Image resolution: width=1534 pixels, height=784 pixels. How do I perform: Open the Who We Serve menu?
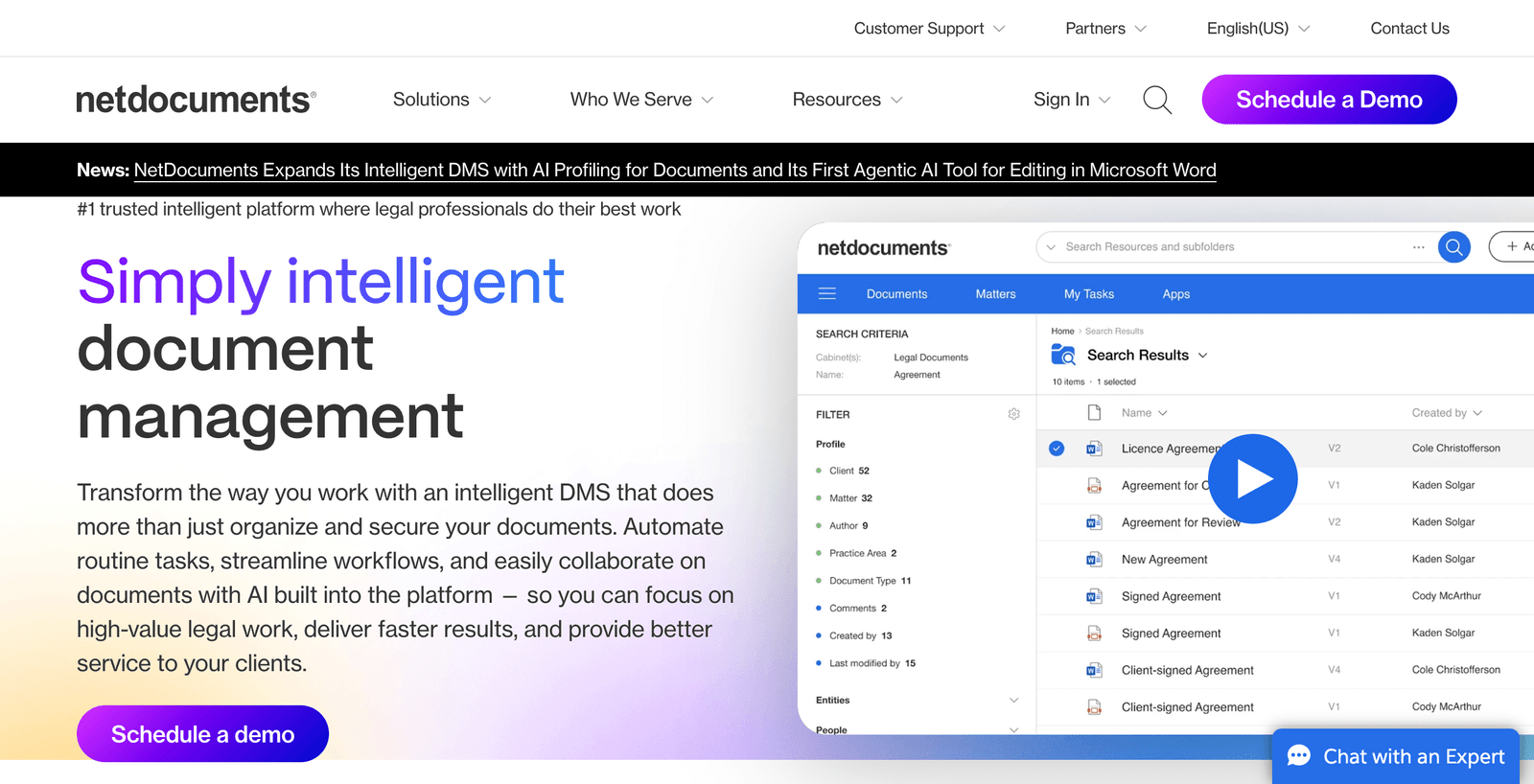[641, 100]
